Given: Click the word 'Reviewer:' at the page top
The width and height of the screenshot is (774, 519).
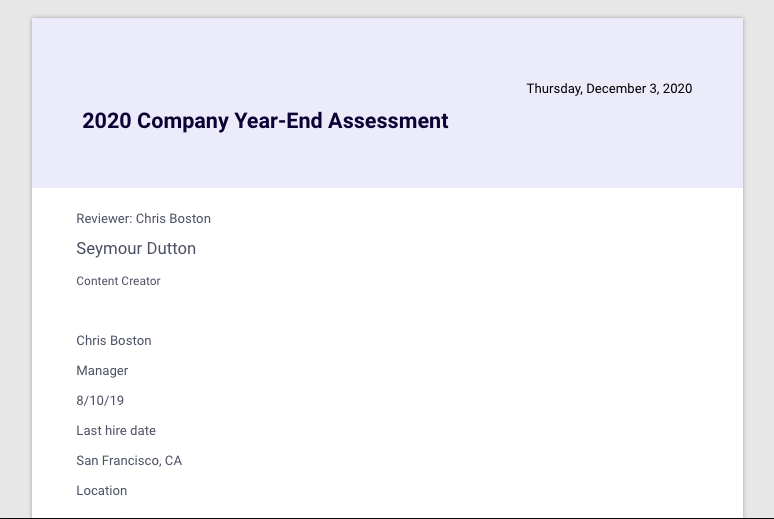Looking at the screenshot, I should [x=104, y=219].
